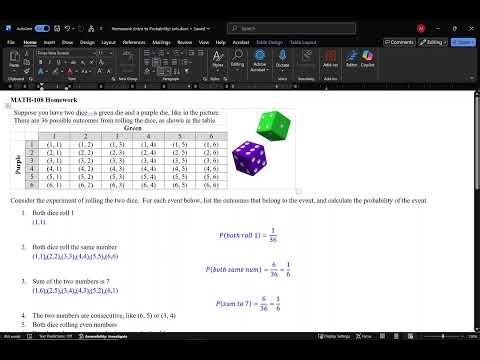Open the Table Layout tab
This screenshot has width=480, height=360.
(x=303, y=42)
